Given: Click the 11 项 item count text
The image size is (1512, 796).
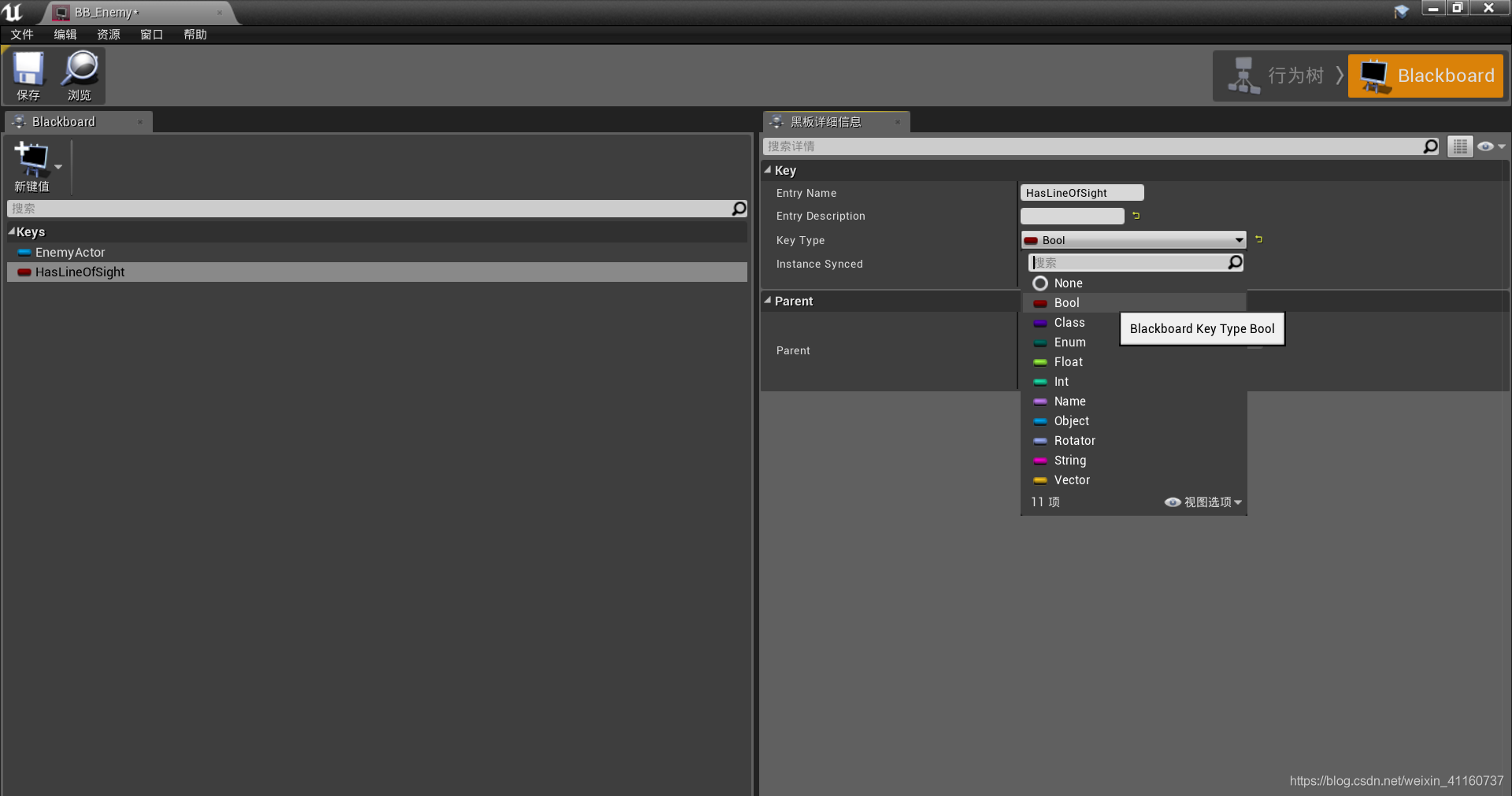Looking at the screenshot, I should coord(1045,502).
